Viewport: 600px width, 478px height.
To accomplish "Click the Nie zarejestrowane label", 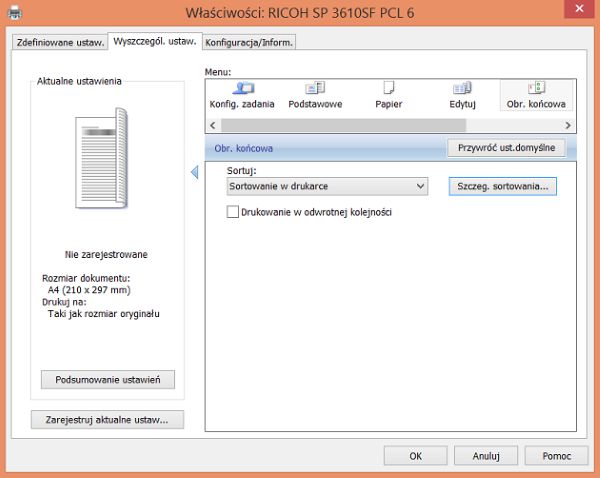I will click(106, 254).
